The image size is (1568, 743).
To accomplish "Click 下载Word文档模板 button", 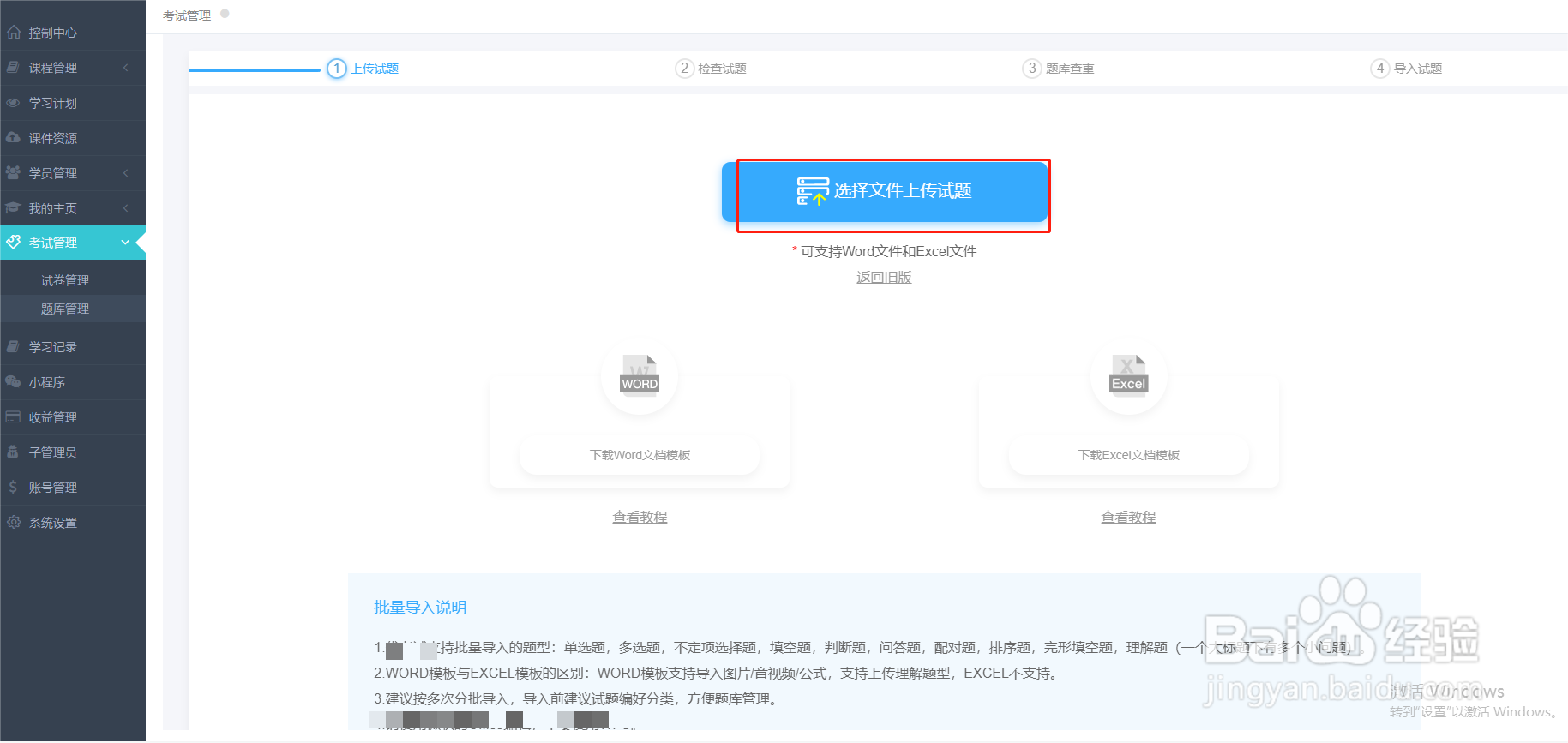I will coord(640,455).
